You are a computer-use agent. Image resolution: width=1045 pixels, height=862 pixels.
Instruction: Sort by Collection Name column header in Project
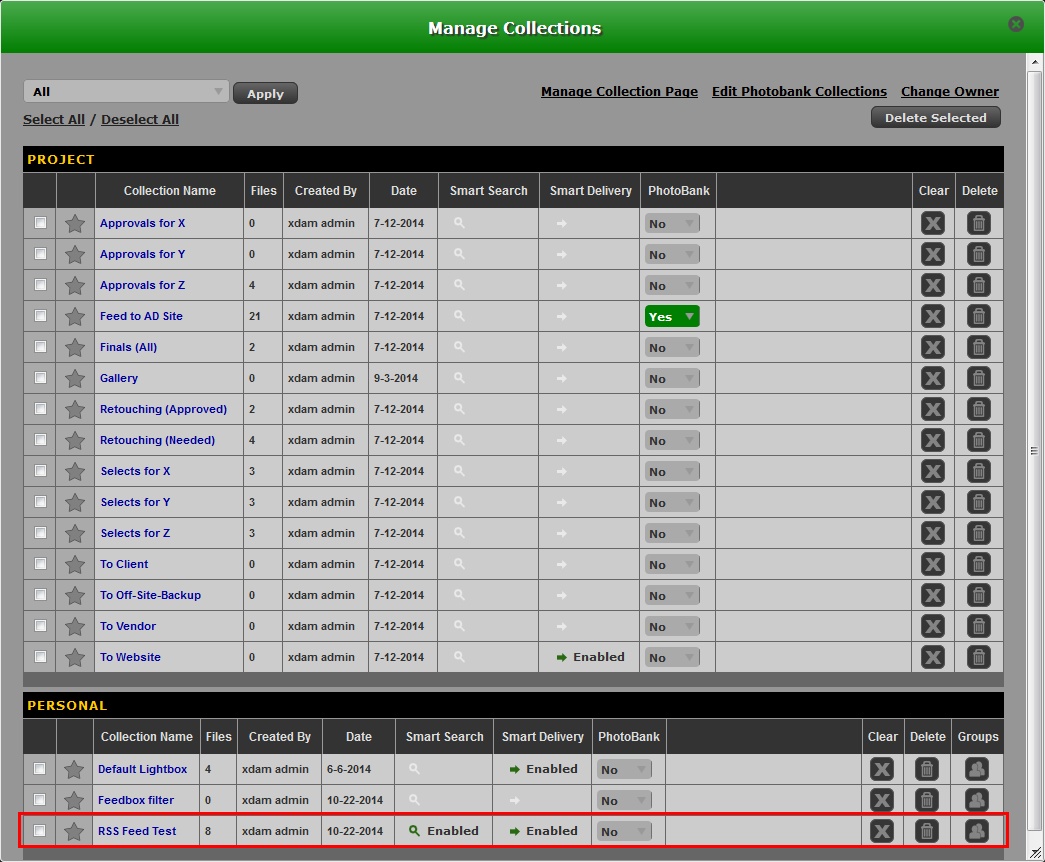[169, 191]
